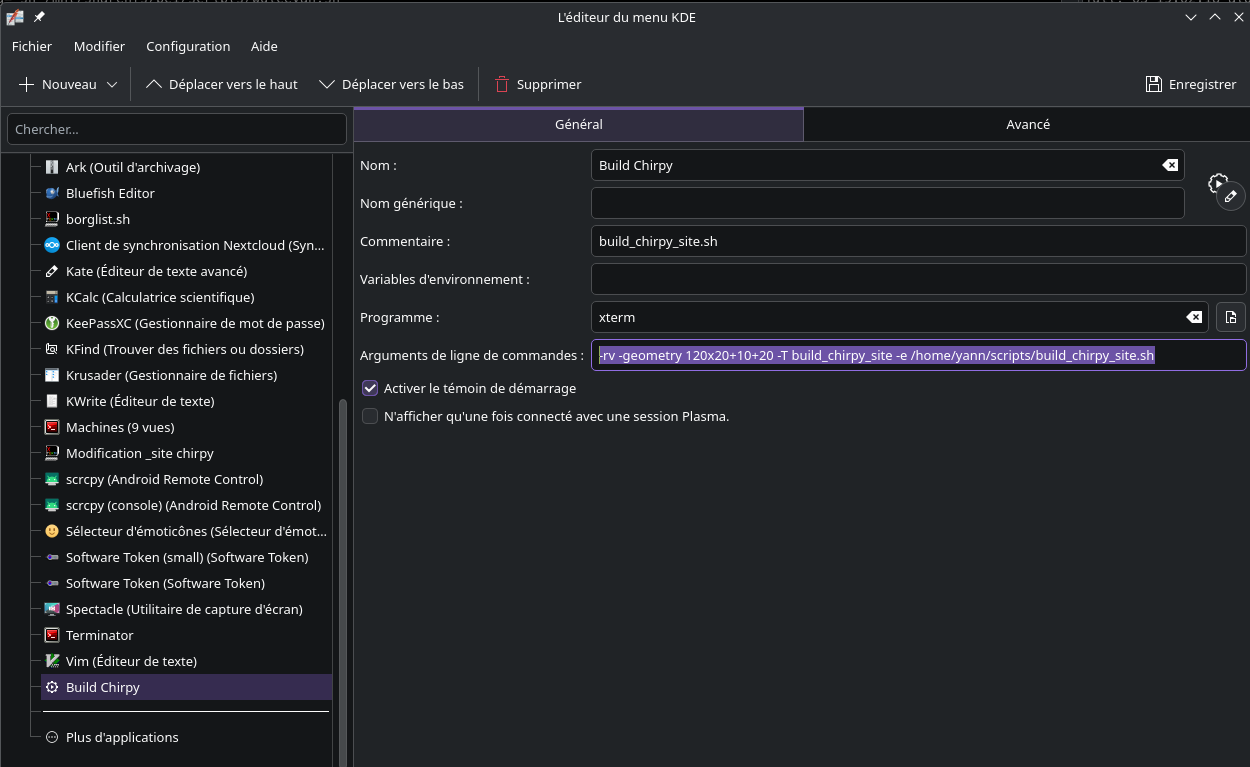Click the Modification _site chirpy icon
Screen dimensions: 1250x767
(x=52, y=453)
